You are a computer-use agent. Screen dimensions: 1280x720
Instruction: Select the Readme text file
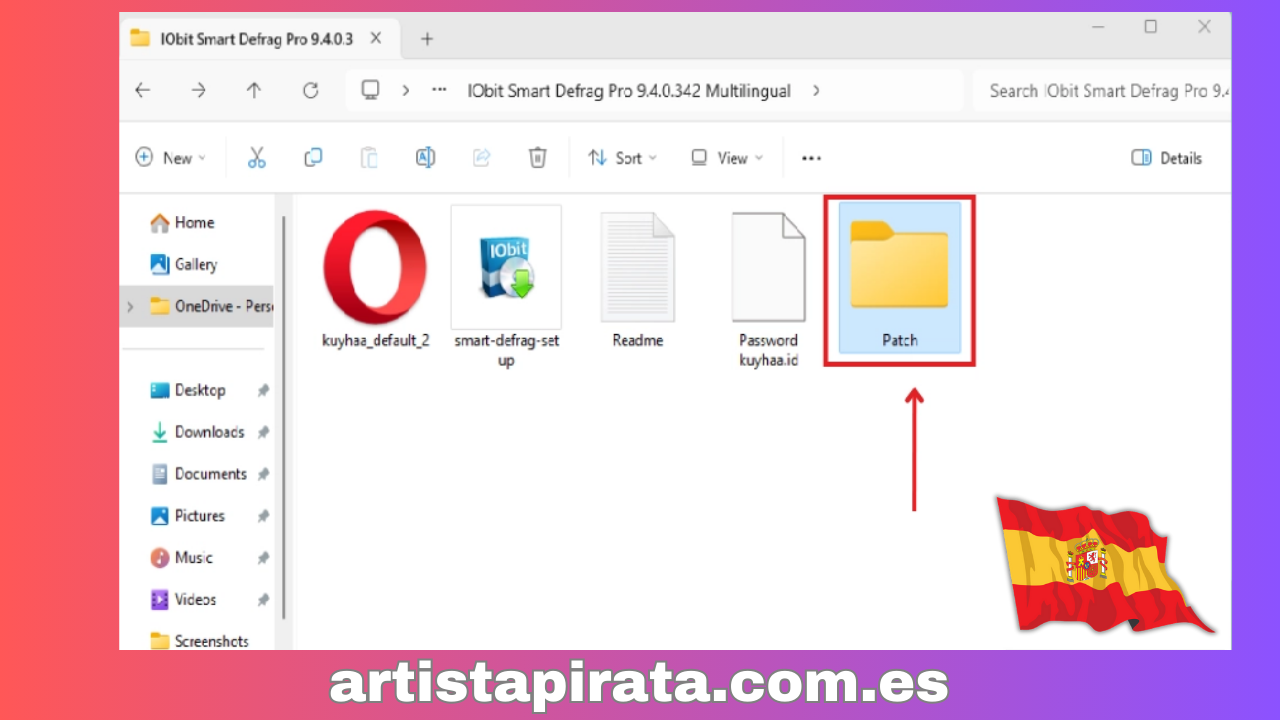pyautogui.click(x=638, y=279)
